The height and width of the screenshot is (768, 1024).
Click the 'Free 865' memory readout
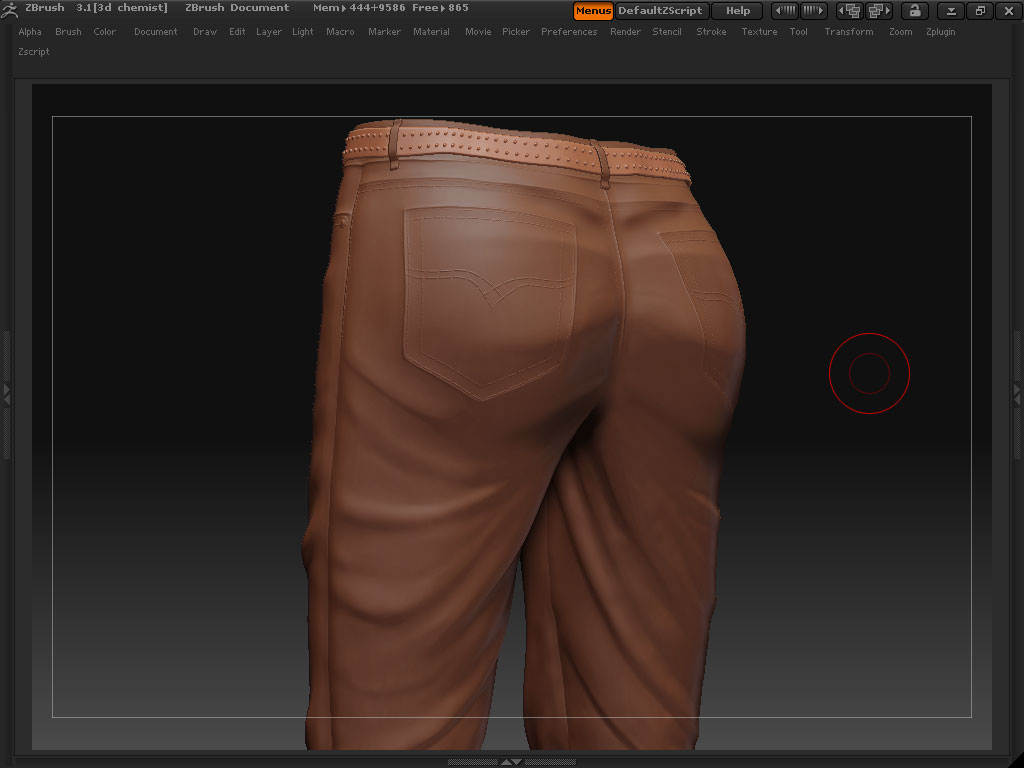point(440,8)
